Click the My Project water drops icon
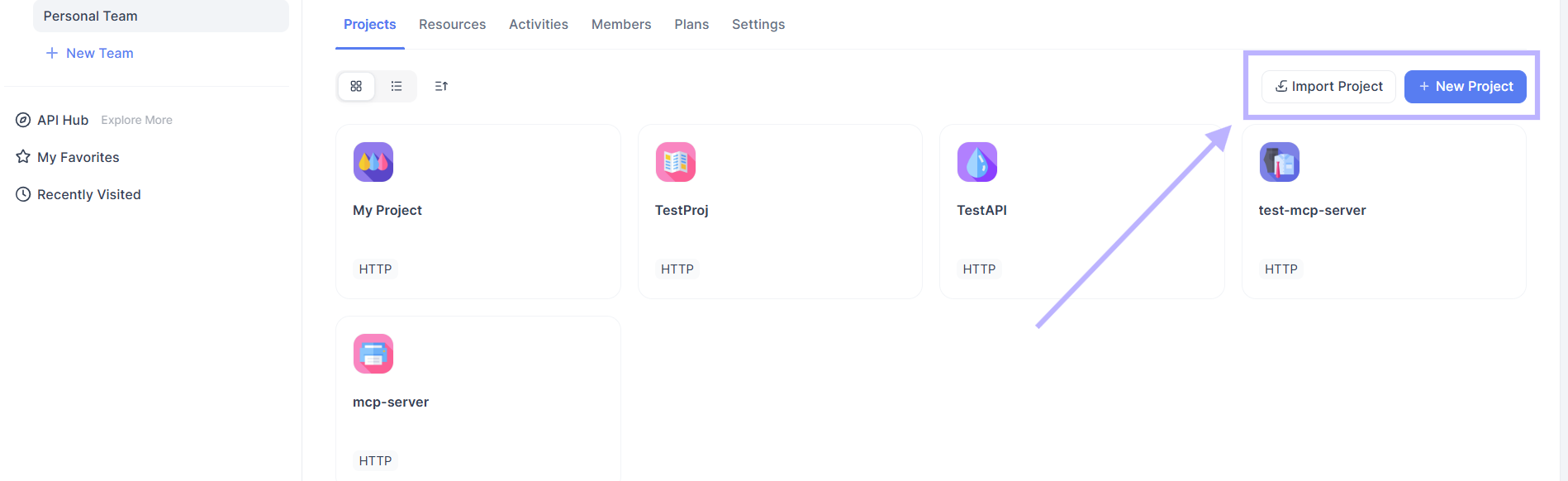This screenshot has width=1568, height=481. [373, 162]
